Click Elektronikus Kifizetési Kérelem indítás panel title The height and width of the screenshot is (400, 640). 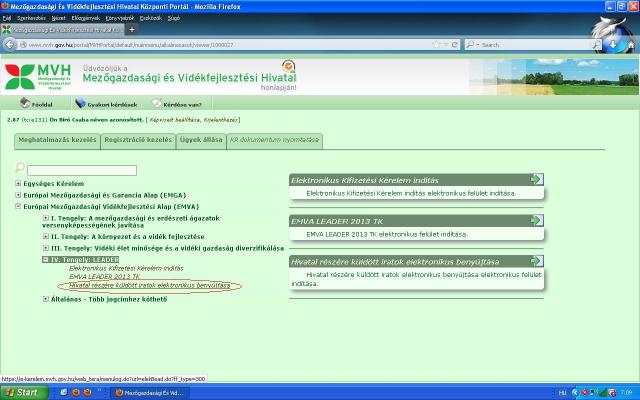click(365, 180)
